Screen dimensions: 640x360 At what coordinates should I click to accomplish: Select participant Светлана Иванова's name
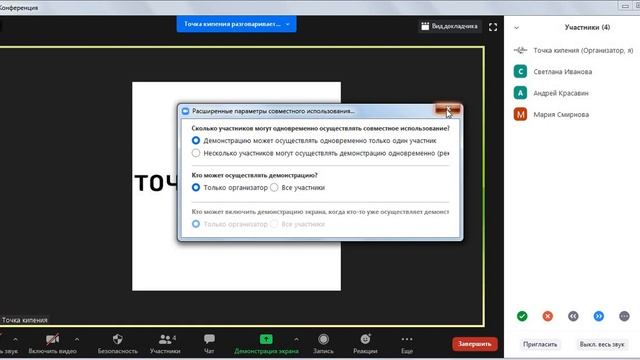point(562,71)
